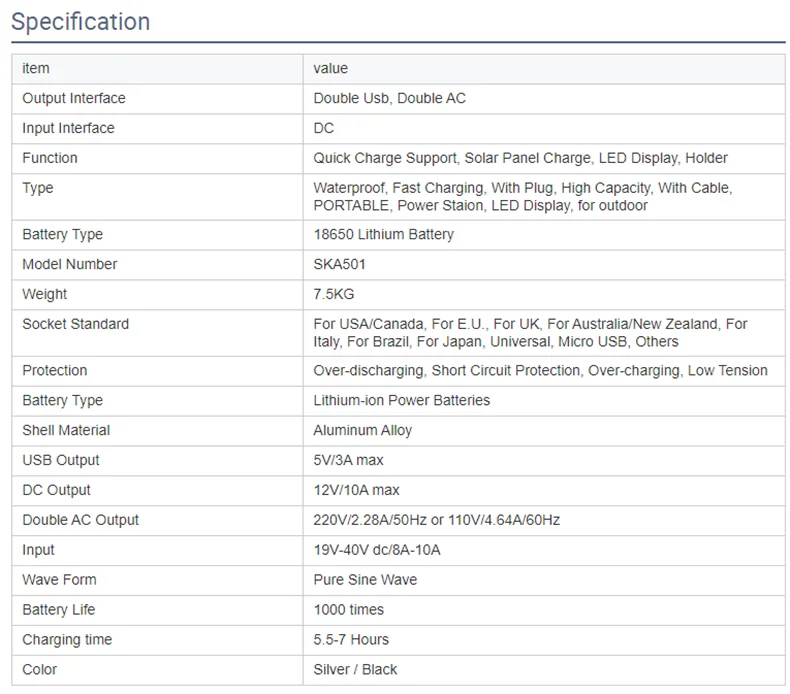Select the '19V-40V dc/8A-10A' value
Viewport: 790px width, 694px height.
coord(377,550)
